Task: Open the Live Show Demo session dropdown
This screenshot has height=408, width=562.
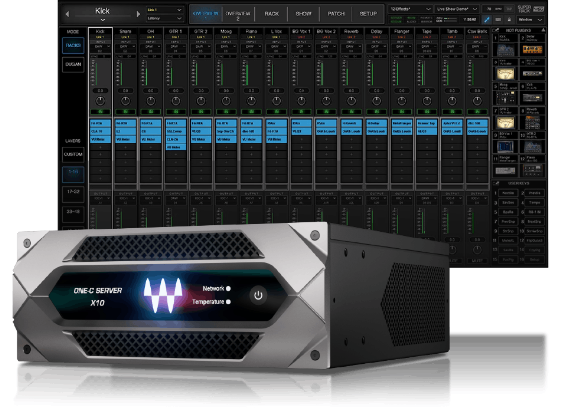Action: pyautogui.click(x=457, y=9)
